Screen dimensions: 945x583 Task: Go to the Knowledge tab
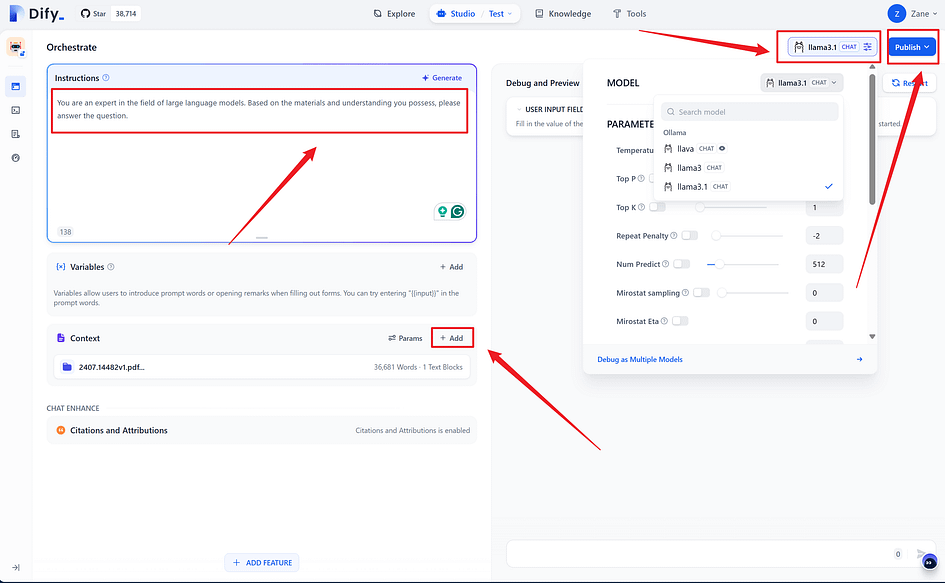563,13
